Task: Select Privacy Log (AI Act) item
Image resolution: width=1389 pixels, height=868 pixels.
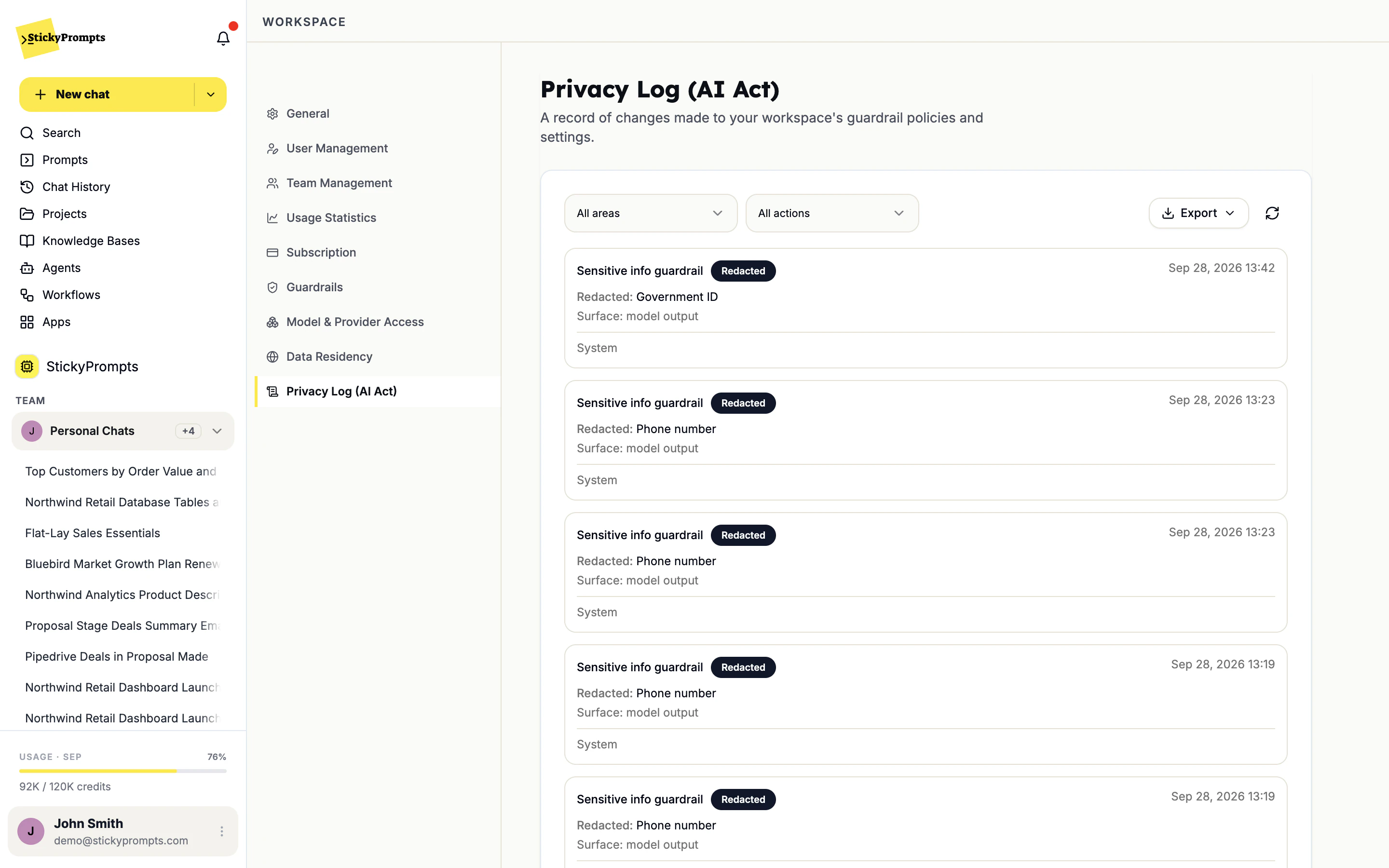Action: click(378, 392)
